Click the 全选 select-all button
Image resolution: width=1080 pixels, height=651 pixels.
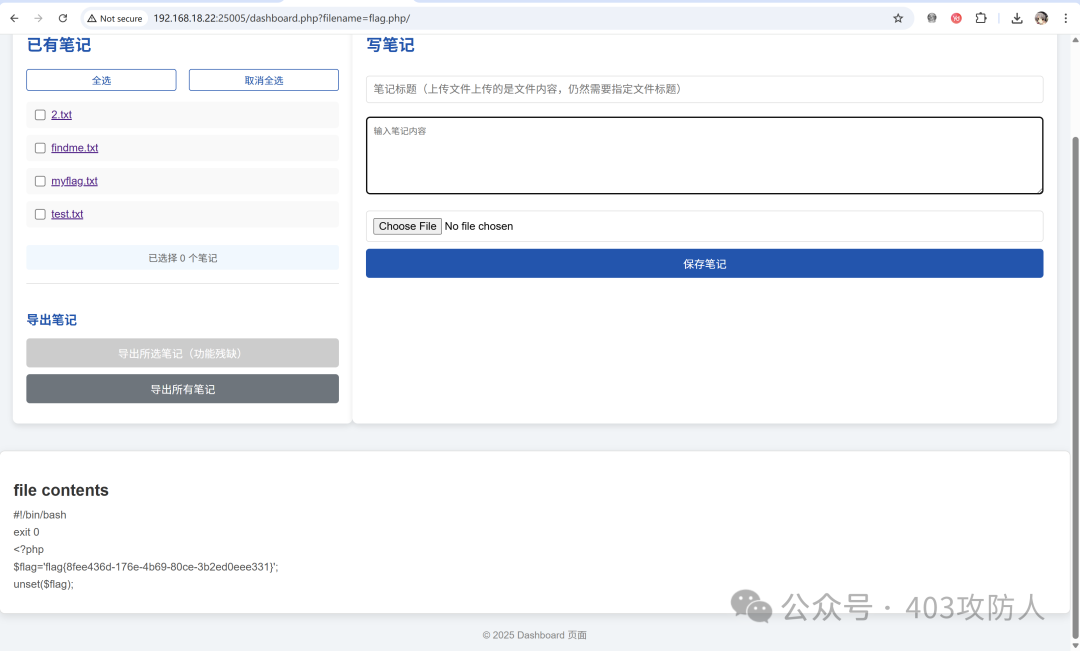[x=101, y=80]
